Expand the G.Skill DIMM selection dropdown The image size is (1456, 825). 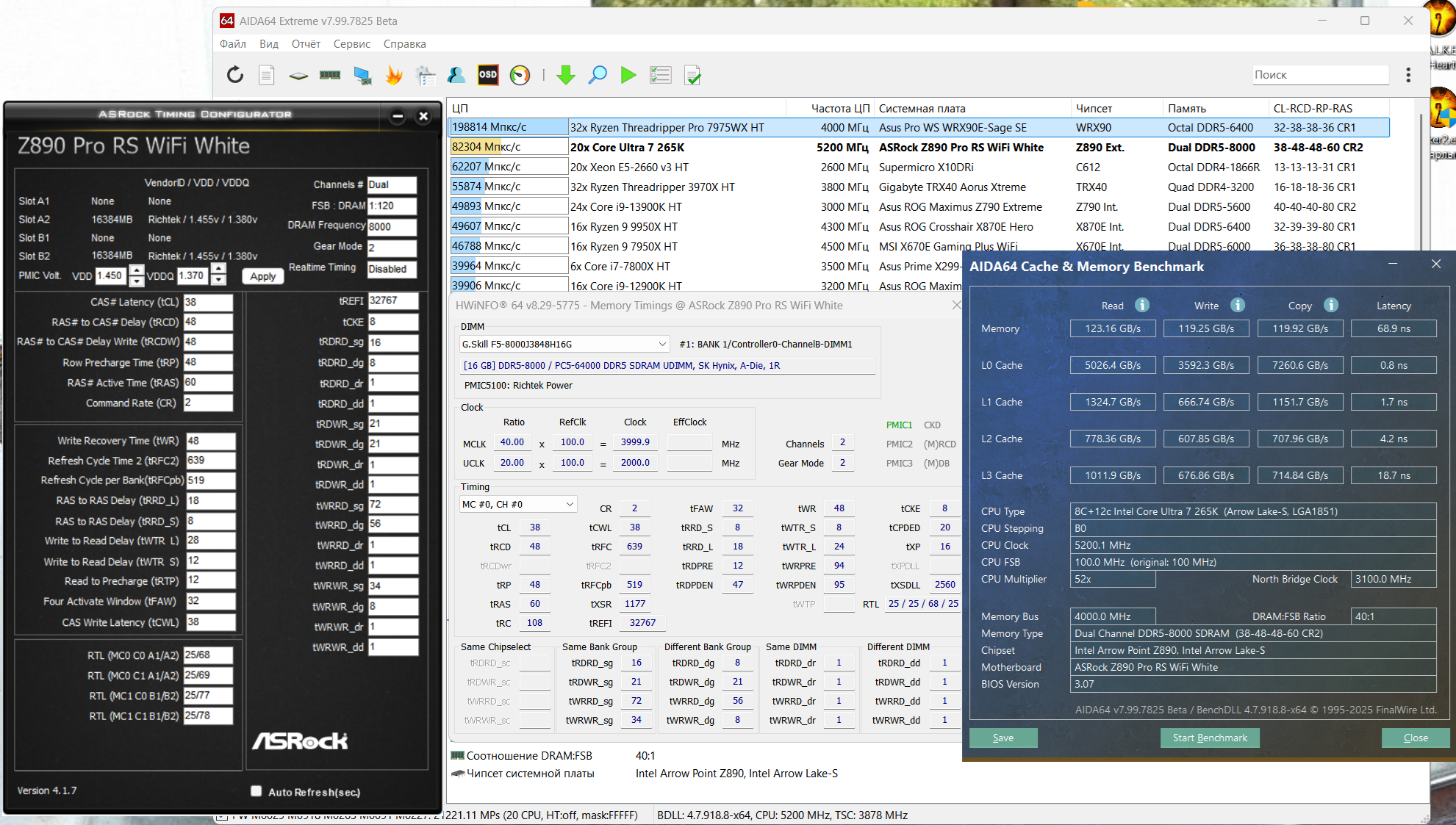[662, 344]
